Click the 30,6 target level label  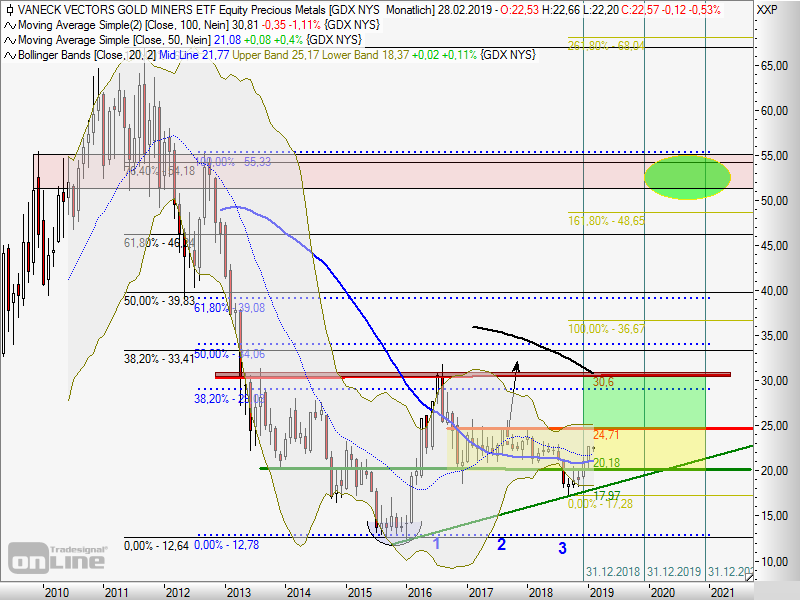[604, 382]
